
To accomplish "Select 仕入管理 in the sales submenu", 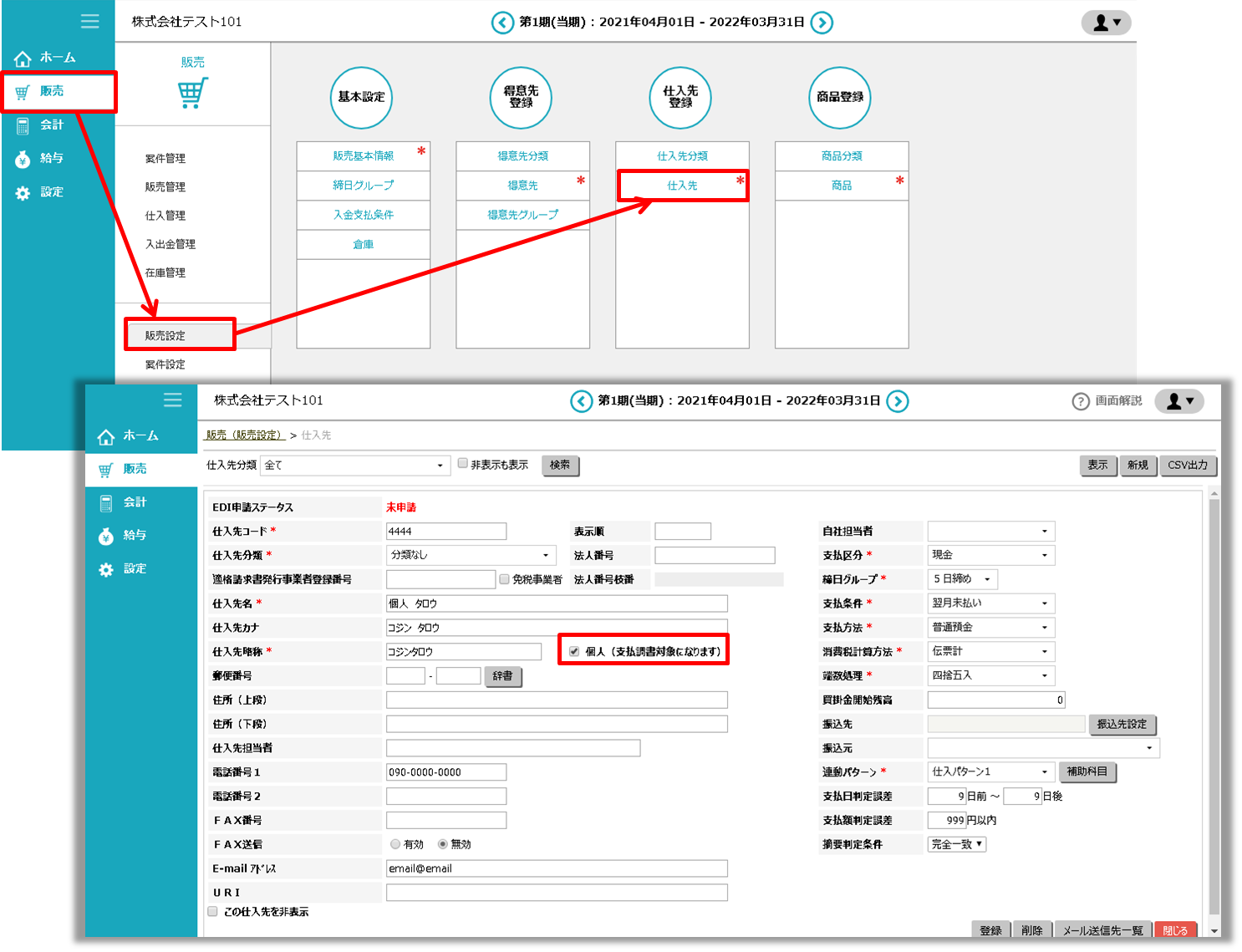I will point(165,216).
